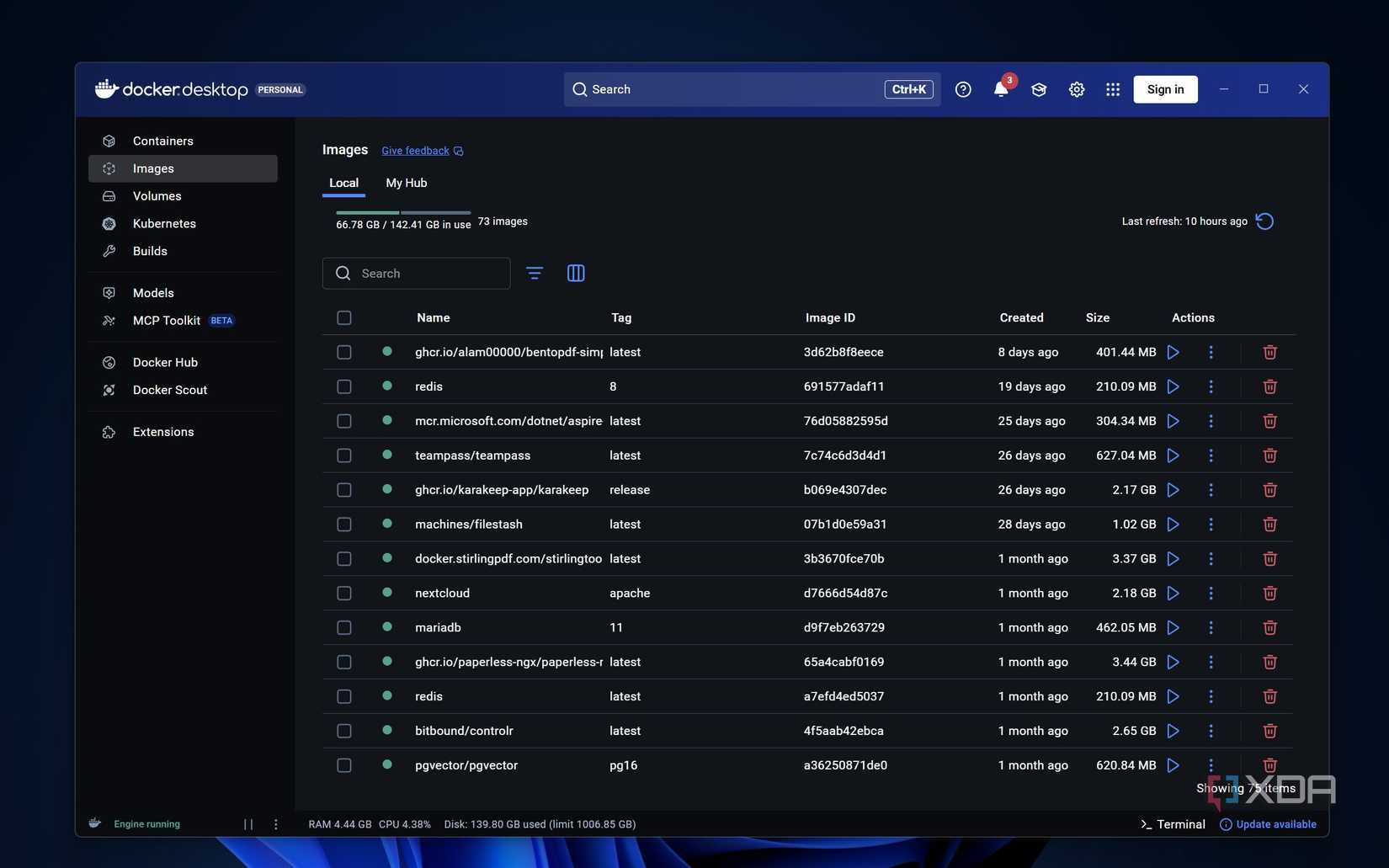Viewport: 1389px width, 868px height.
Task: Open Volumes in the sidebar
Action: pos(183,196)
